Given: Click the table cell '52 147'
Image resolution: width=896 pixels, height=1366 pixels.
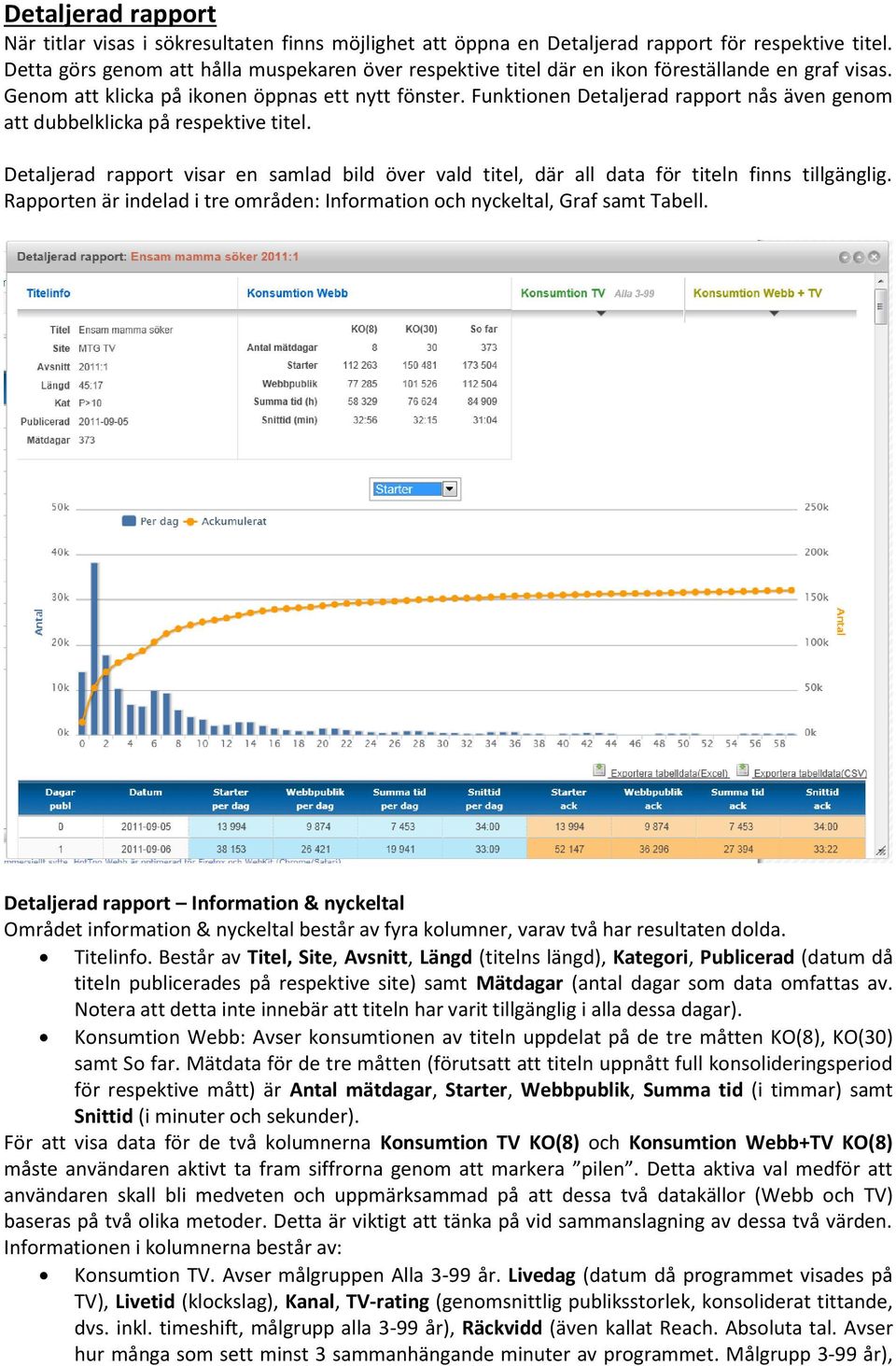Looking at the screenshot, I should [569, 850].
